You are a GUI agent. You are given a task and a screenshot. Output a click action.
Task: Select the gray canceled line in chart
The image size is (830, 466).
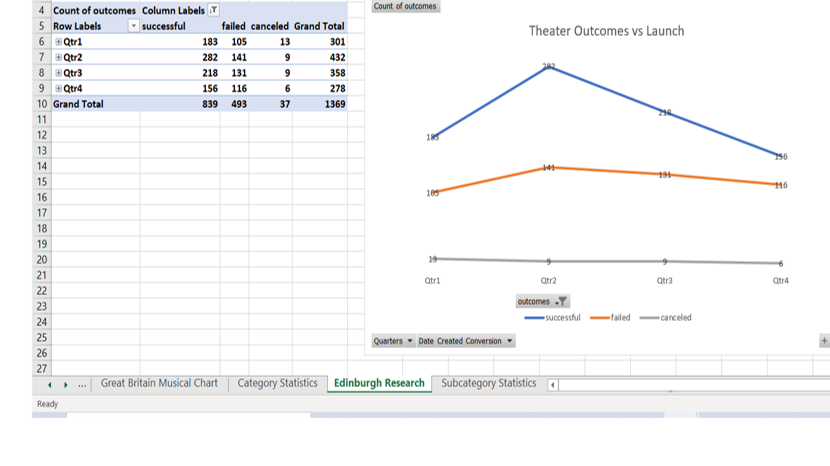pos(607,262)
